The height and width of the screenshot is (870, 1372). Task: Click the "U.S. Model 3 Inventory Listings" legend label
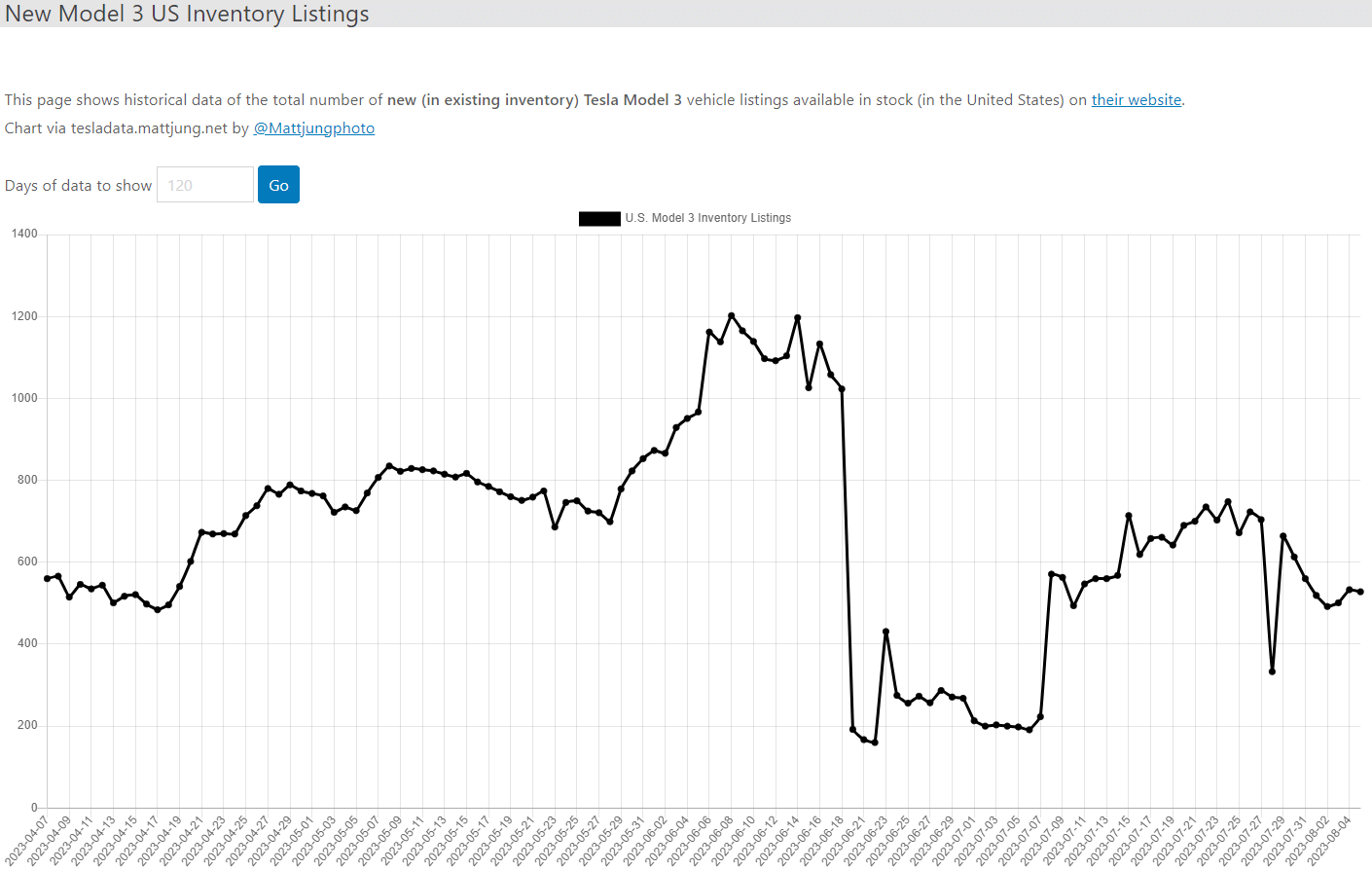click(708, 218)
